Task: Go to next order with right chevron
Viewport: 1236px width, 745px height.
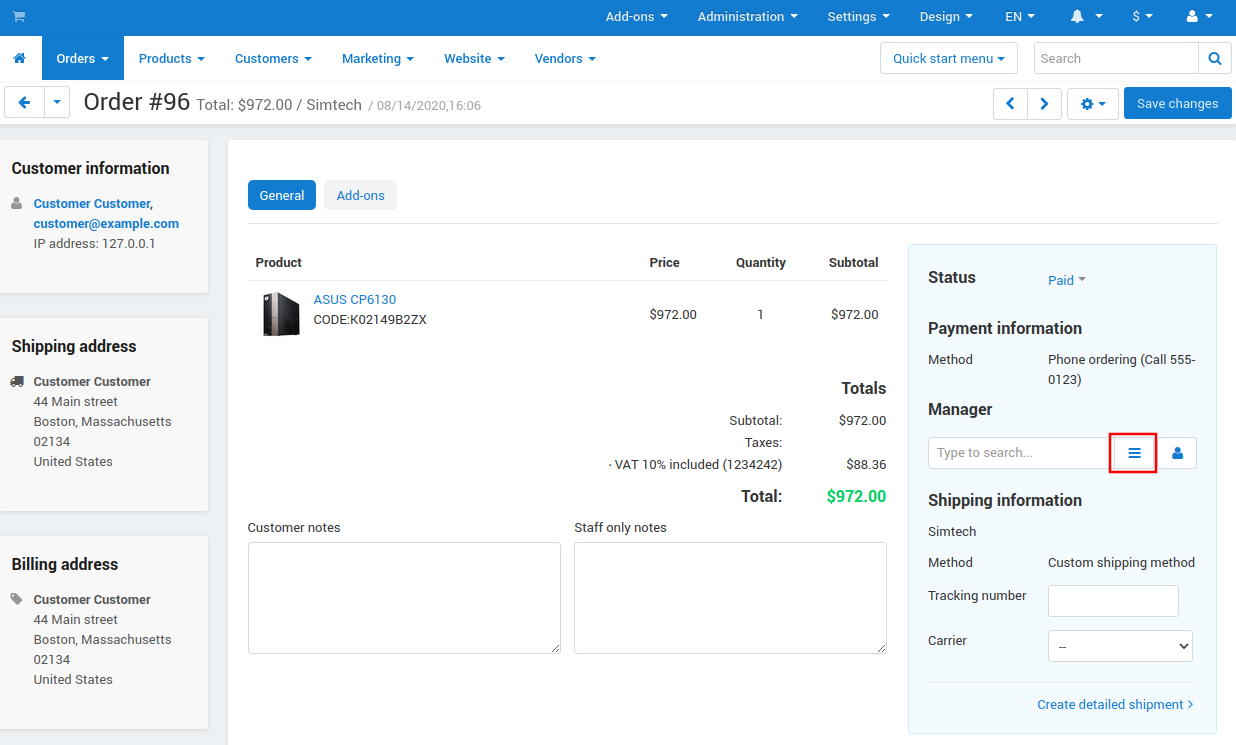Action: [1045, 104]
